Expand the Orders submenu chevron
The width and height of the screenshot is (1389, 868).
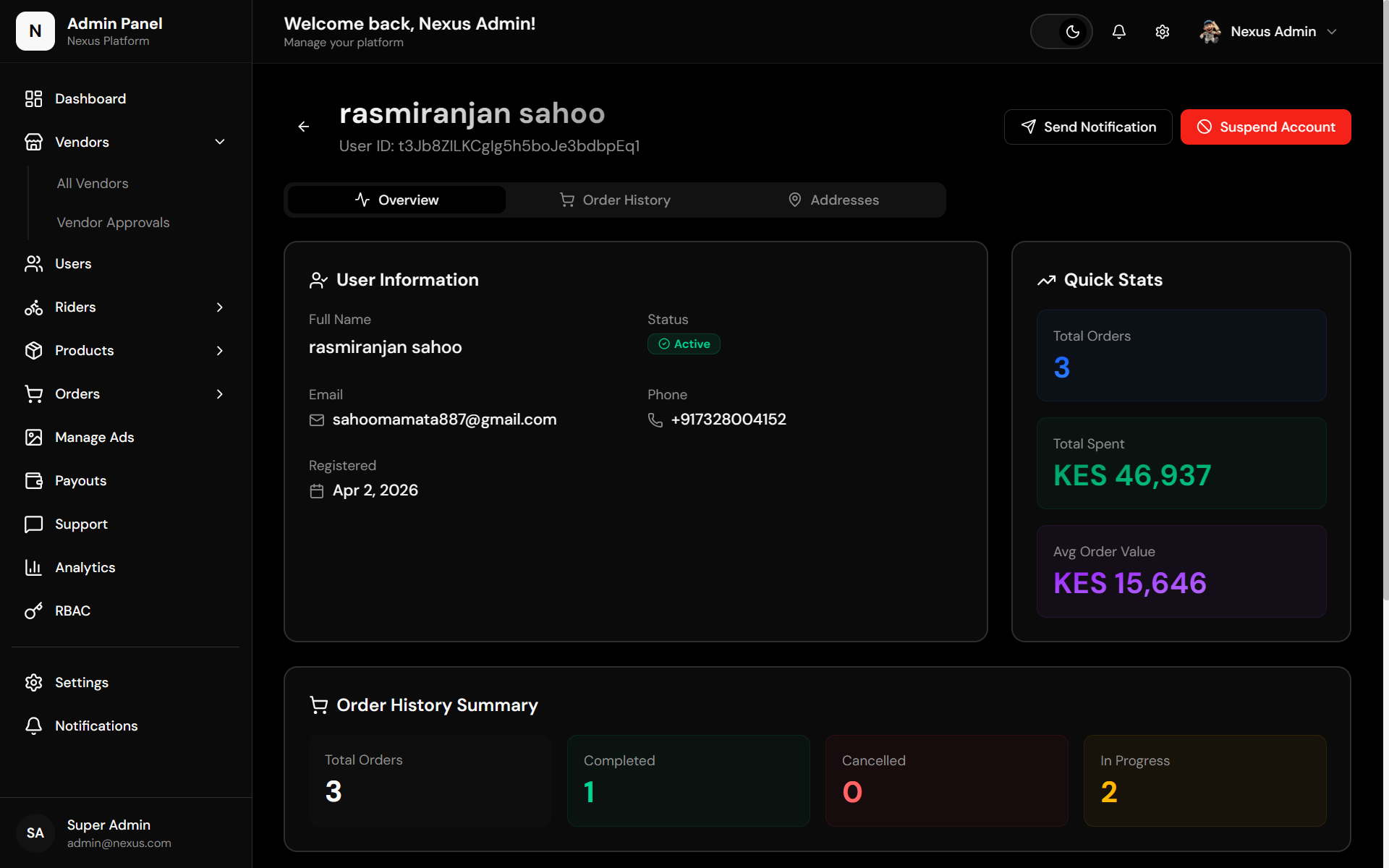(x=220, y=394)
